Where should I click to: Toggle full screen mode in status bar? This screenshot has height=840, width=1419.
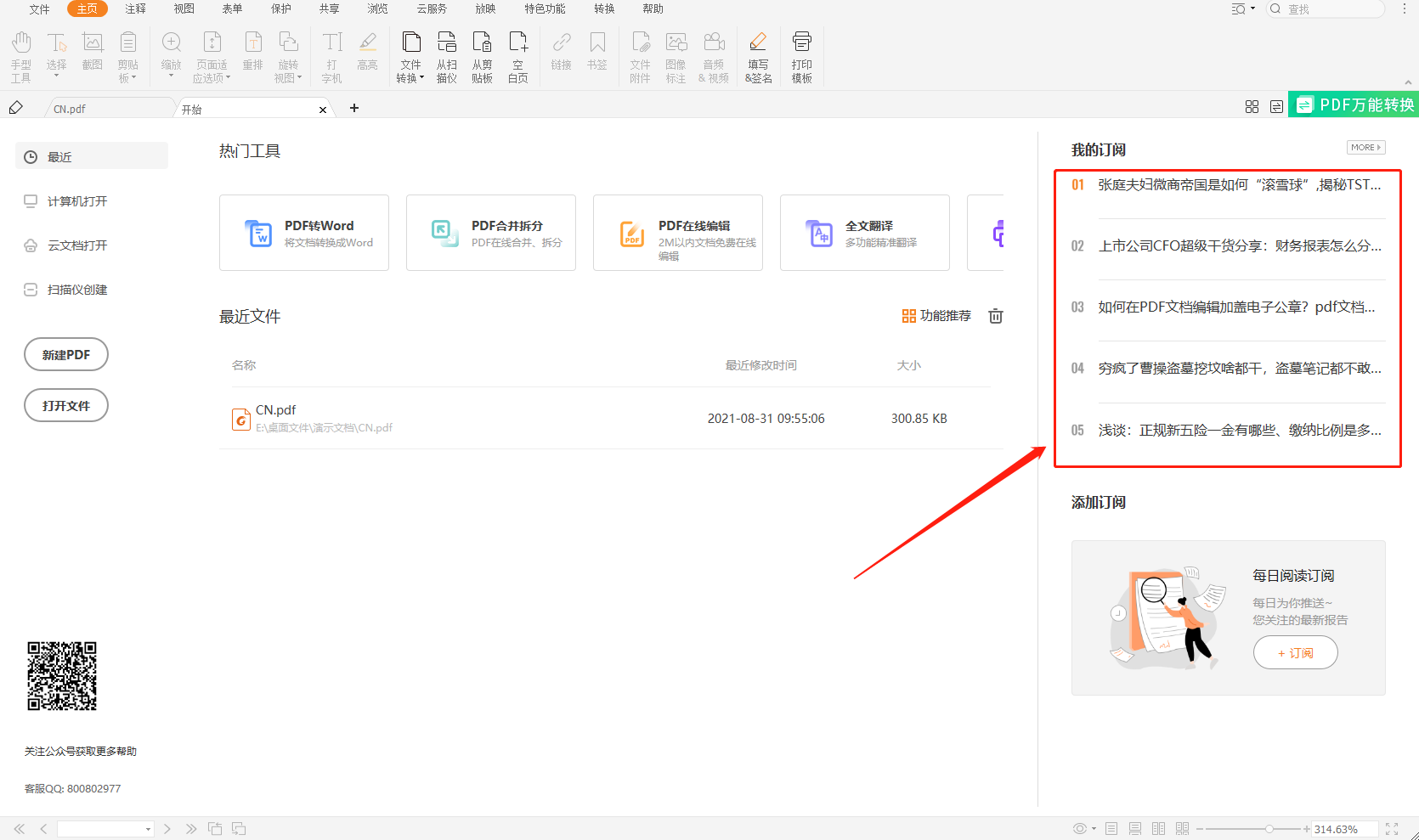click(x=1392, y=829)
